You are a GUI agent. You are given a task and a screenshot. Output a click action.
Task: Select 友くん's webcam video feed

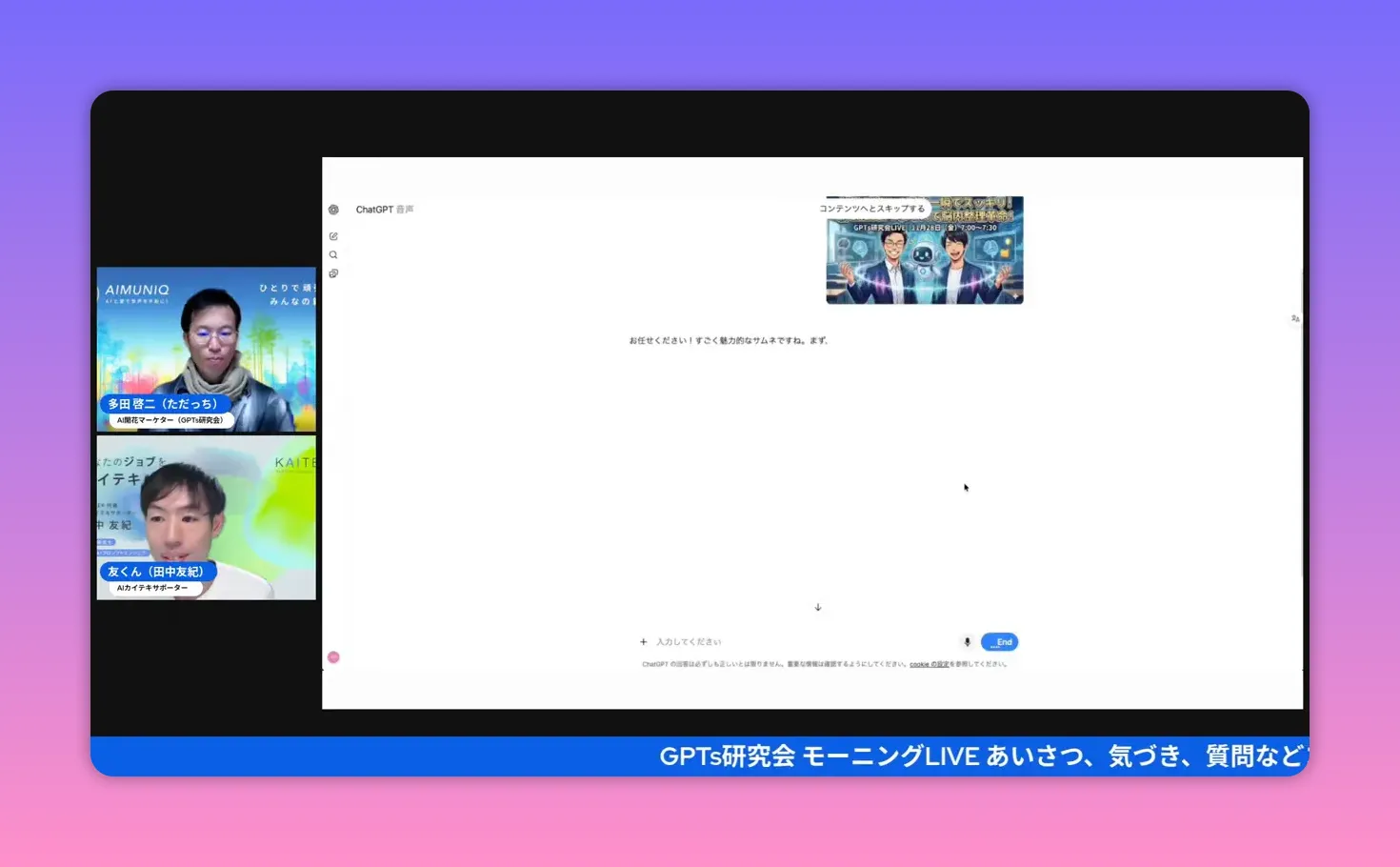pos(206,517)
